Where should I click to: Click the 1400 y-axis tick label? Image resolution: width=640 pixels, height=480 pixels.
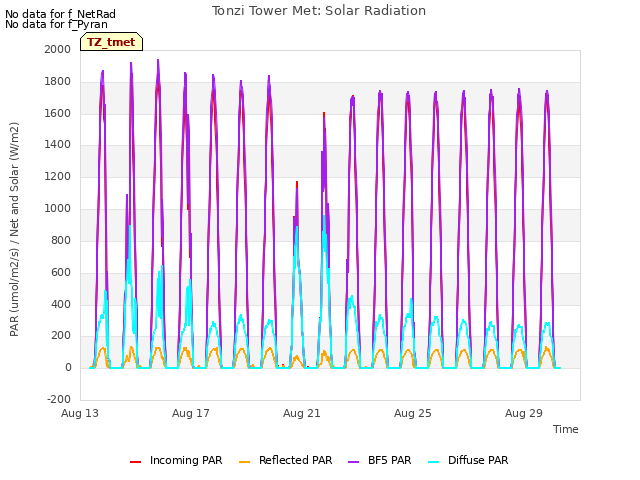tap(58, 144)
